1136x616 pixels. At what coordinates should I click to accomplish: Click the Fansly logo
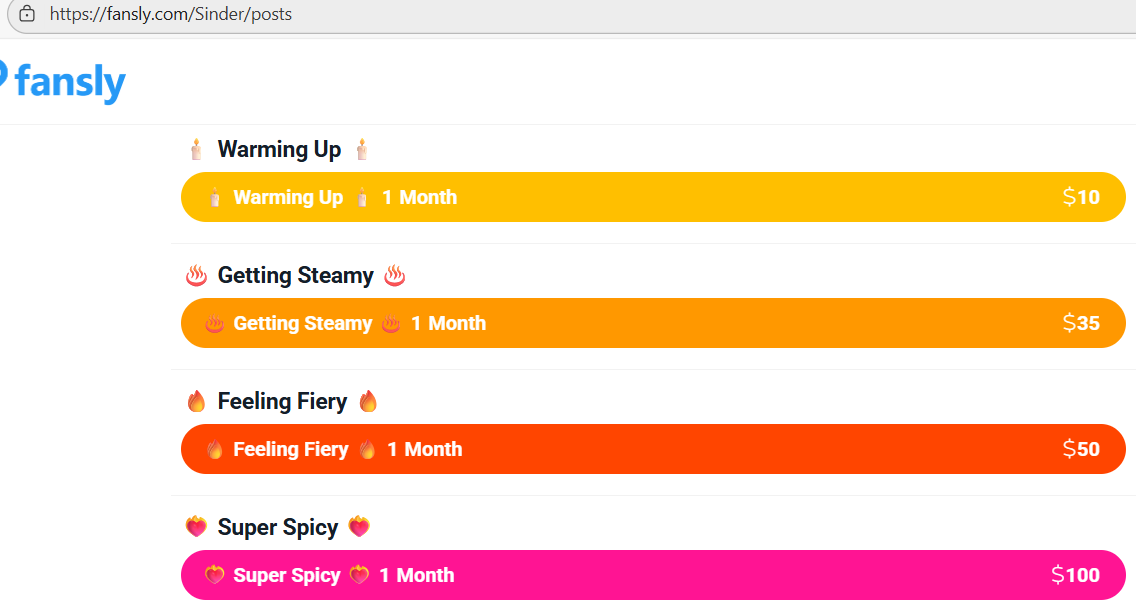click(62, 82)
